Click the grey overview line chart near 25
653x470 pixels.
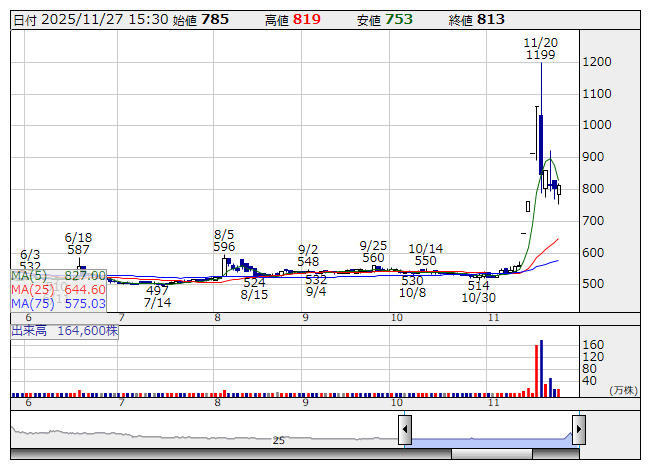click(x=200, y=436)
